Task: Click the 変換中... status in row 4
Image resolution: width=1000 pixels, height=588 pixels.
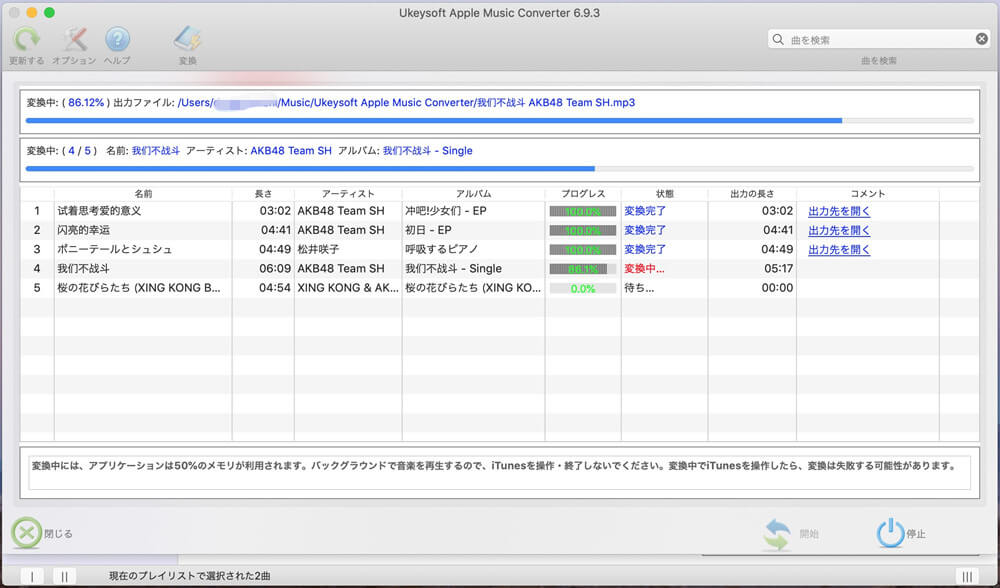Action: point(644,269)
